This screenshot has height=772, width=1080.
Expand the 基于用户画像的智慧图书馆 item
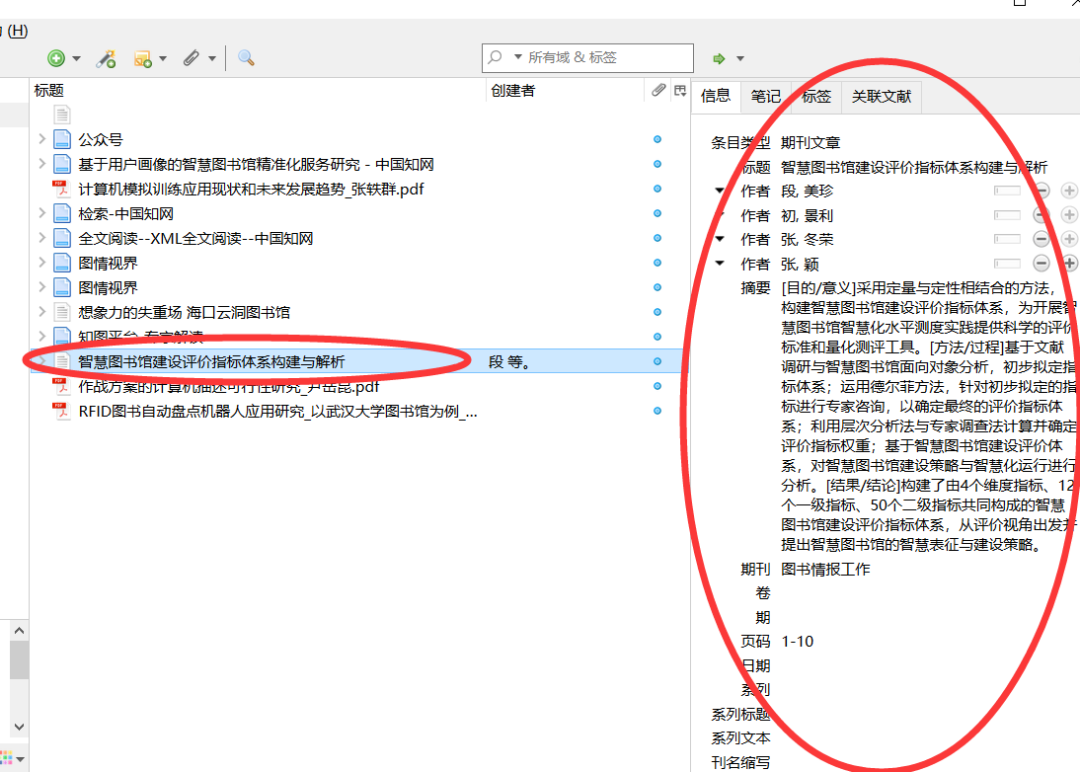pyautogui.click(x=42, y=164)
